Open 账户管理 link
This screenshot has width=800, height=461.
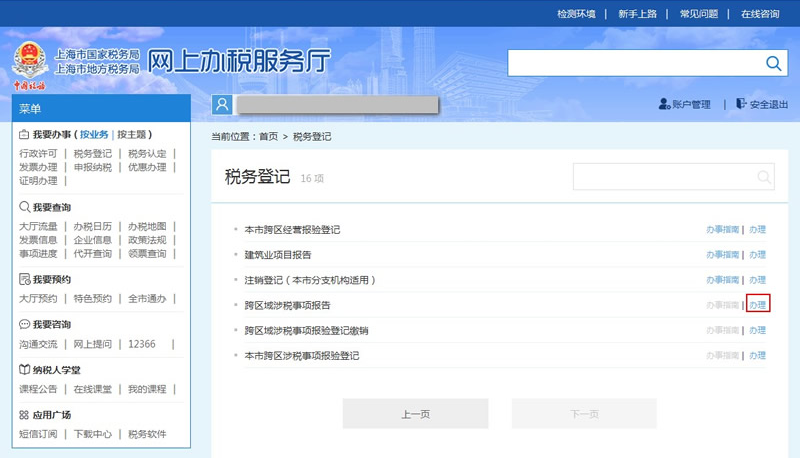[691, 104]
